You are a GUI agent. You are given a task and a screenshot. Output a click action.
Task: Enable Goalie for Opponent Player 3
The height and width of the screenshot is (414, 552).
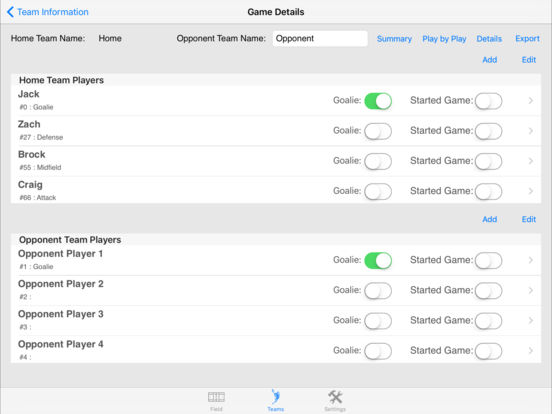point(378,321)
